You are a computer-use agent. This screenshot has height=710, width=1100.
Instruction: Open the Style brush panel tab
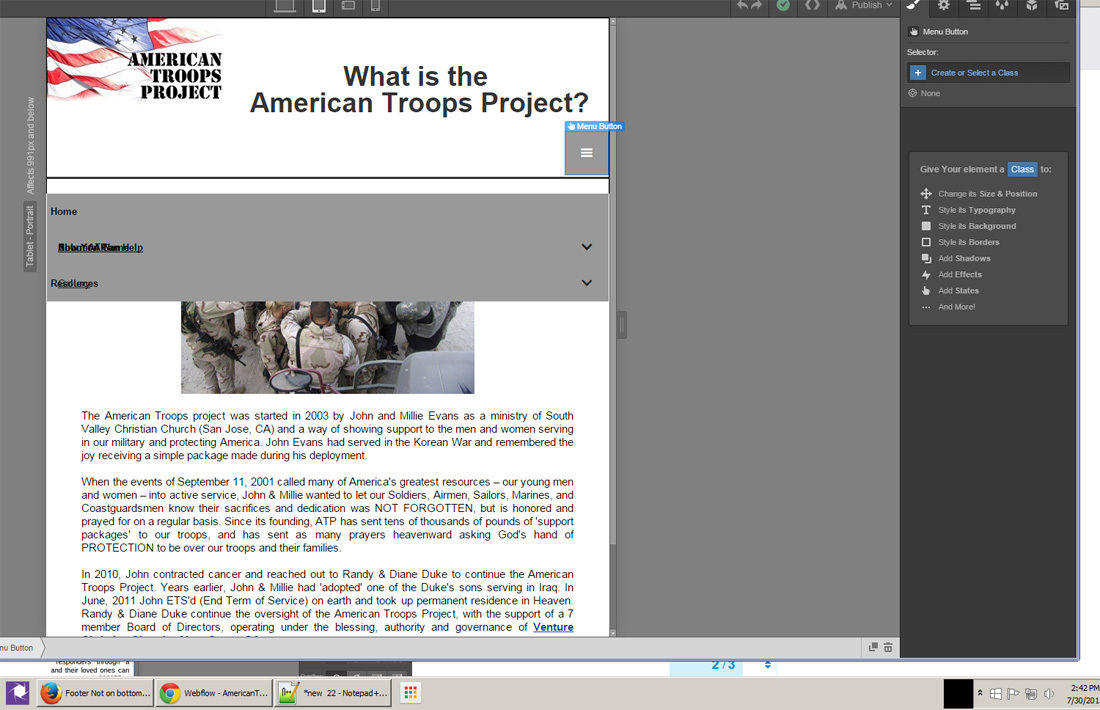click(x=913, y=6)
